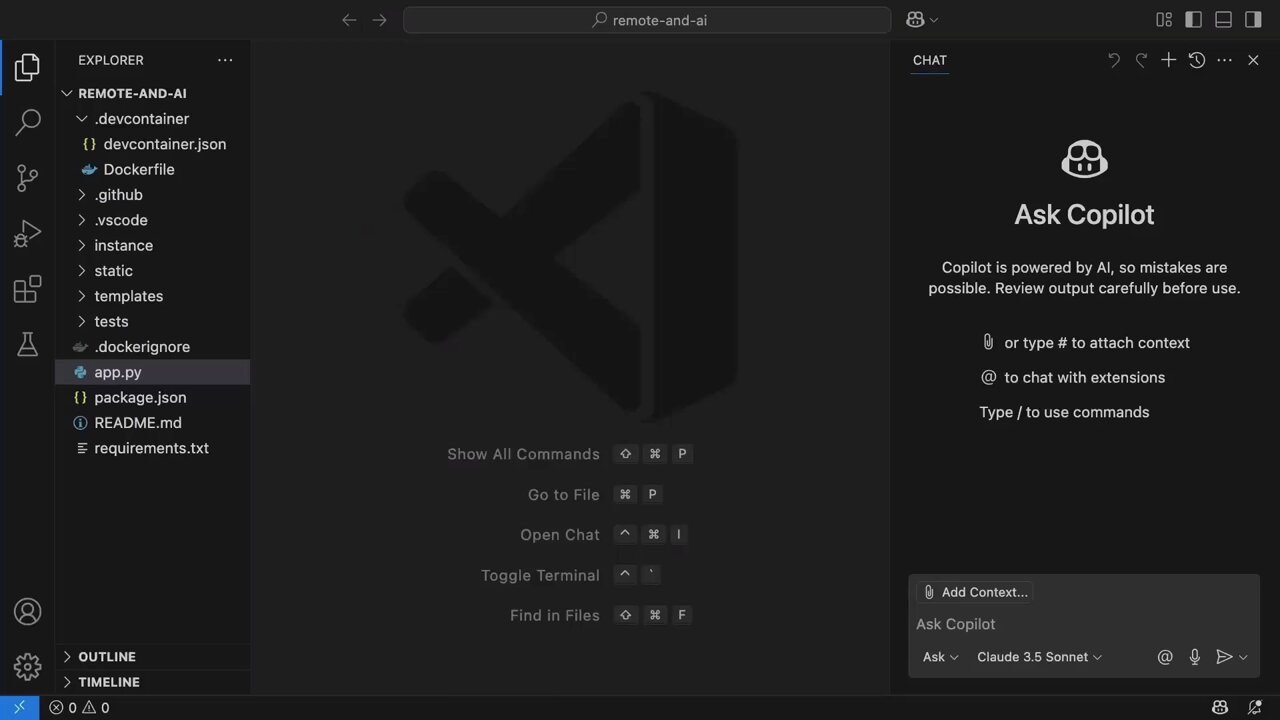Open the Extensions view
1280x720 pixels.
point(27,289)
